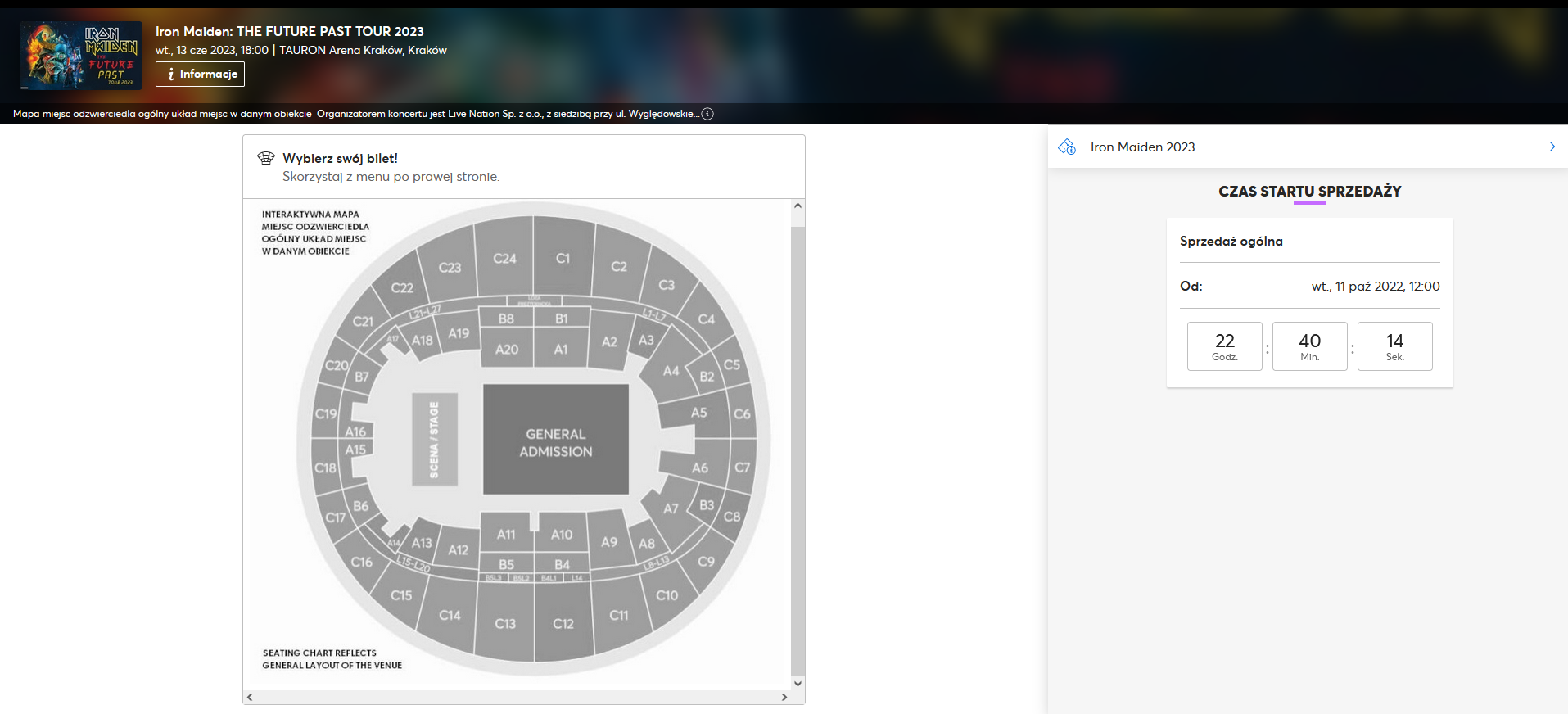Click the vertical scrollbar of seating map

pos(798,451)
